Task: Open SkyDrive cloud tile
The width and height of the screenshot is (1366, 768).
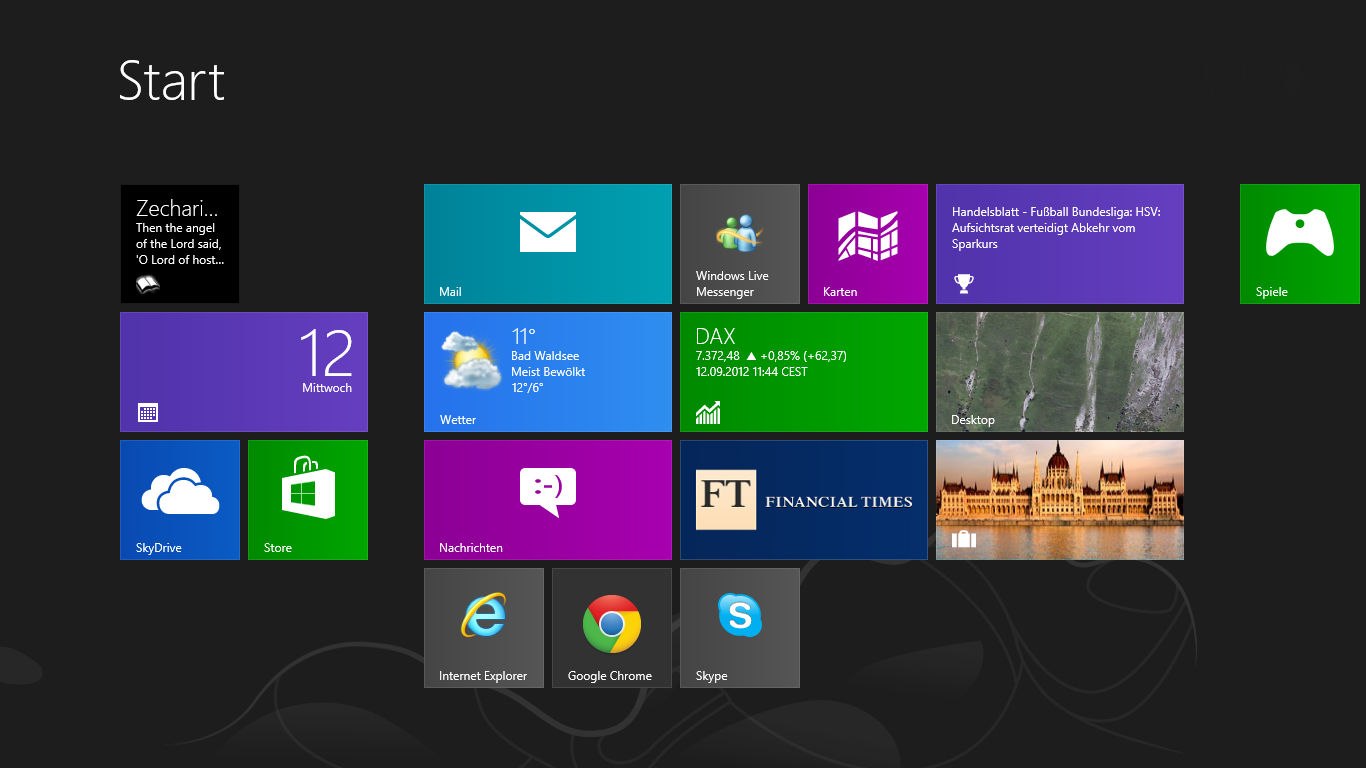Action: (179, 499)
